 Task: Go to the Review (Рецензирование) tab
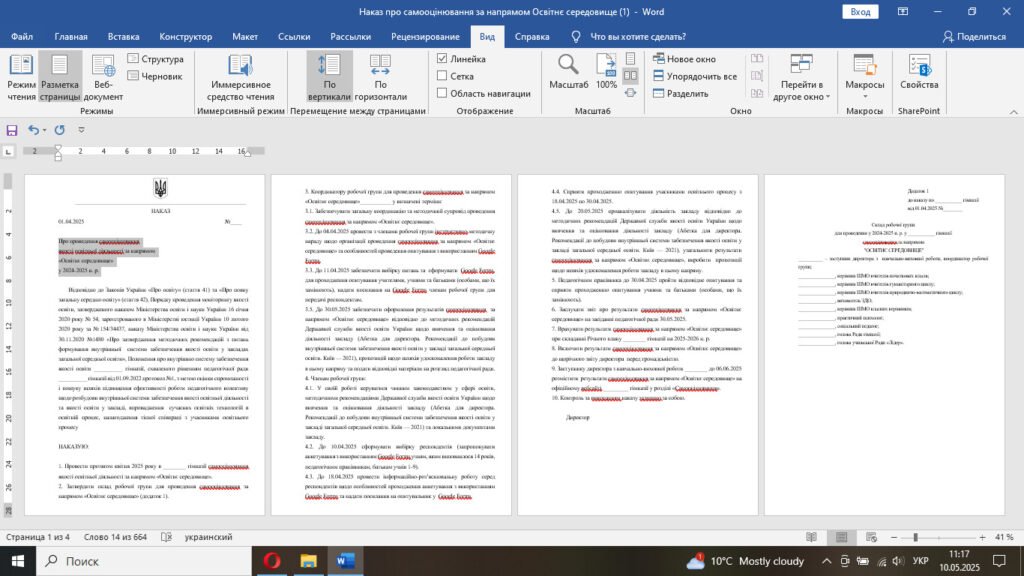425,36
